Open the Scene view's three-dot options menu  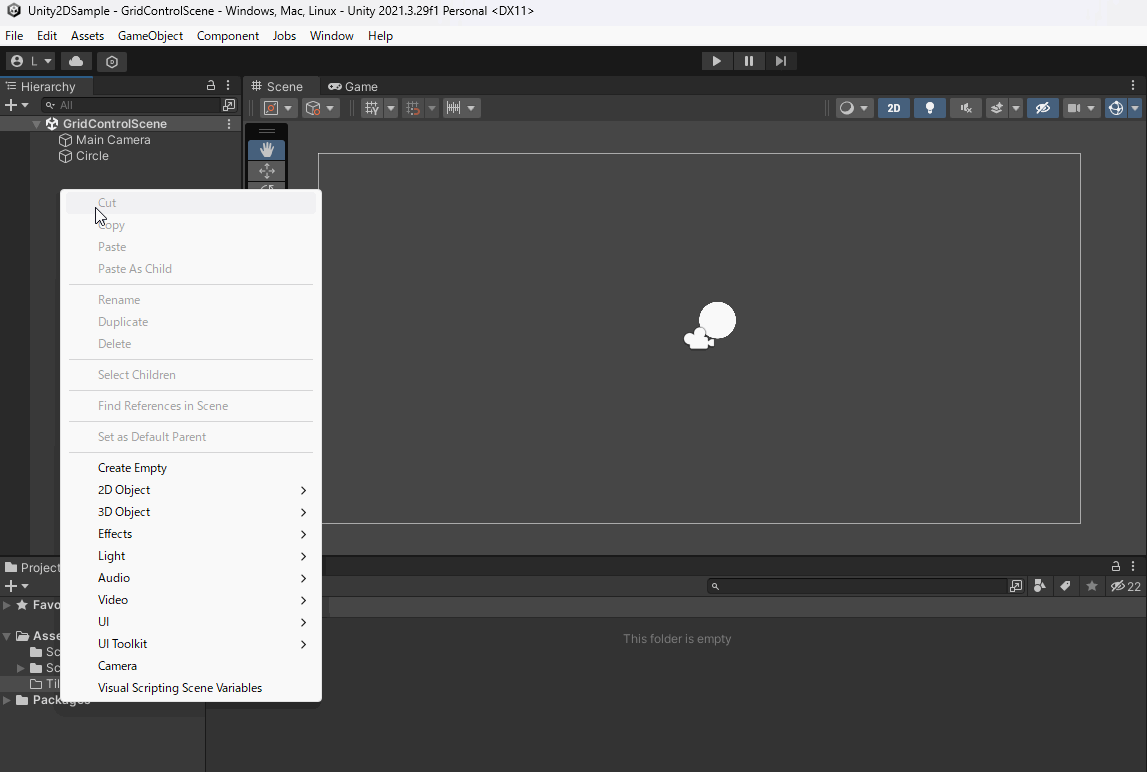coord(1133,86)
